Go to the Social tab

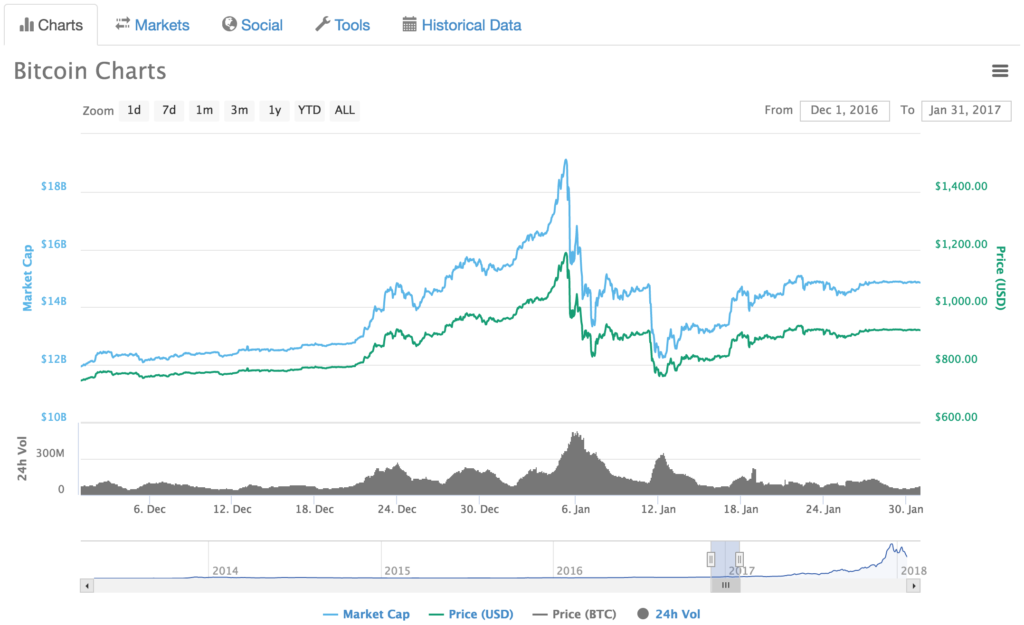point(252,25)
